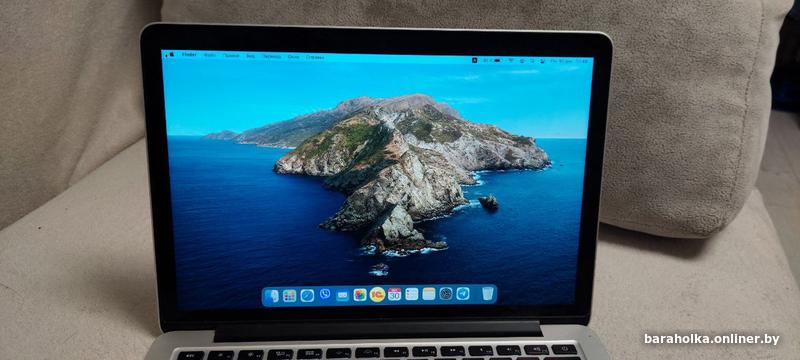Click the battery status icon
800x360 pixels.
pos(497,60)
